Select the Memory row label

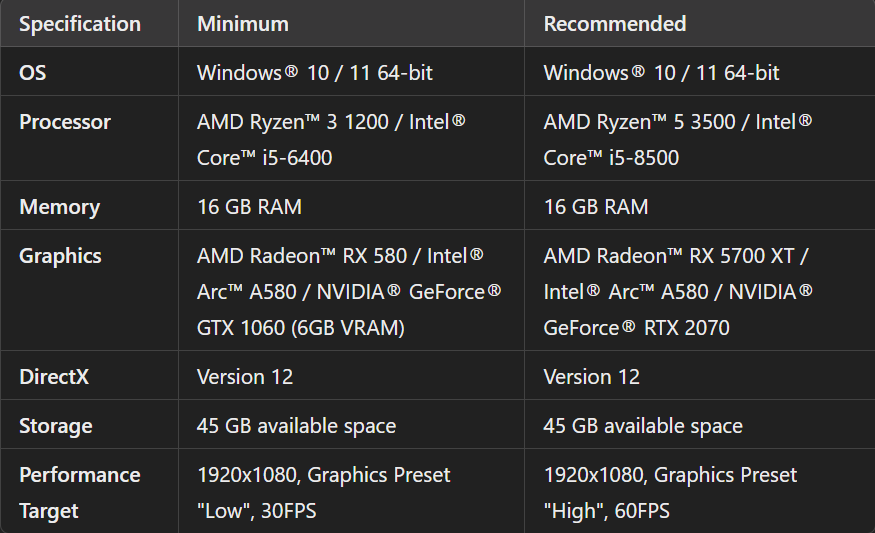59,207
